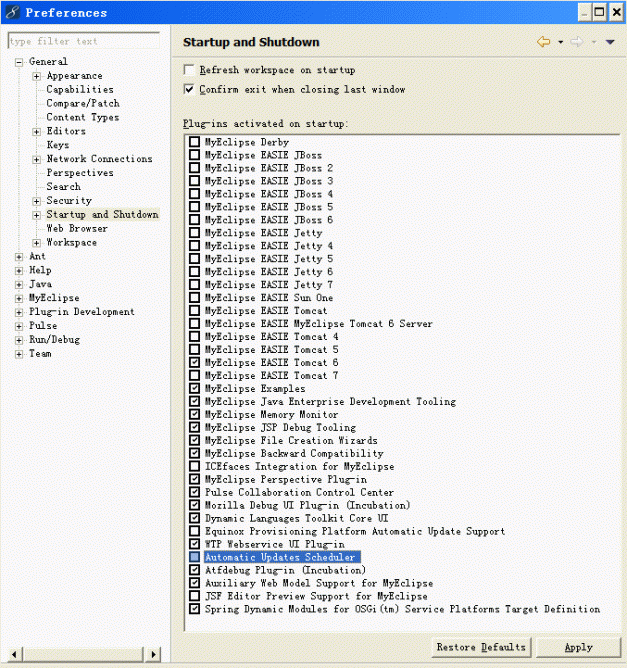Click the Apply button
This screenshot has width=627, height=668.
(x=578, y=648)
